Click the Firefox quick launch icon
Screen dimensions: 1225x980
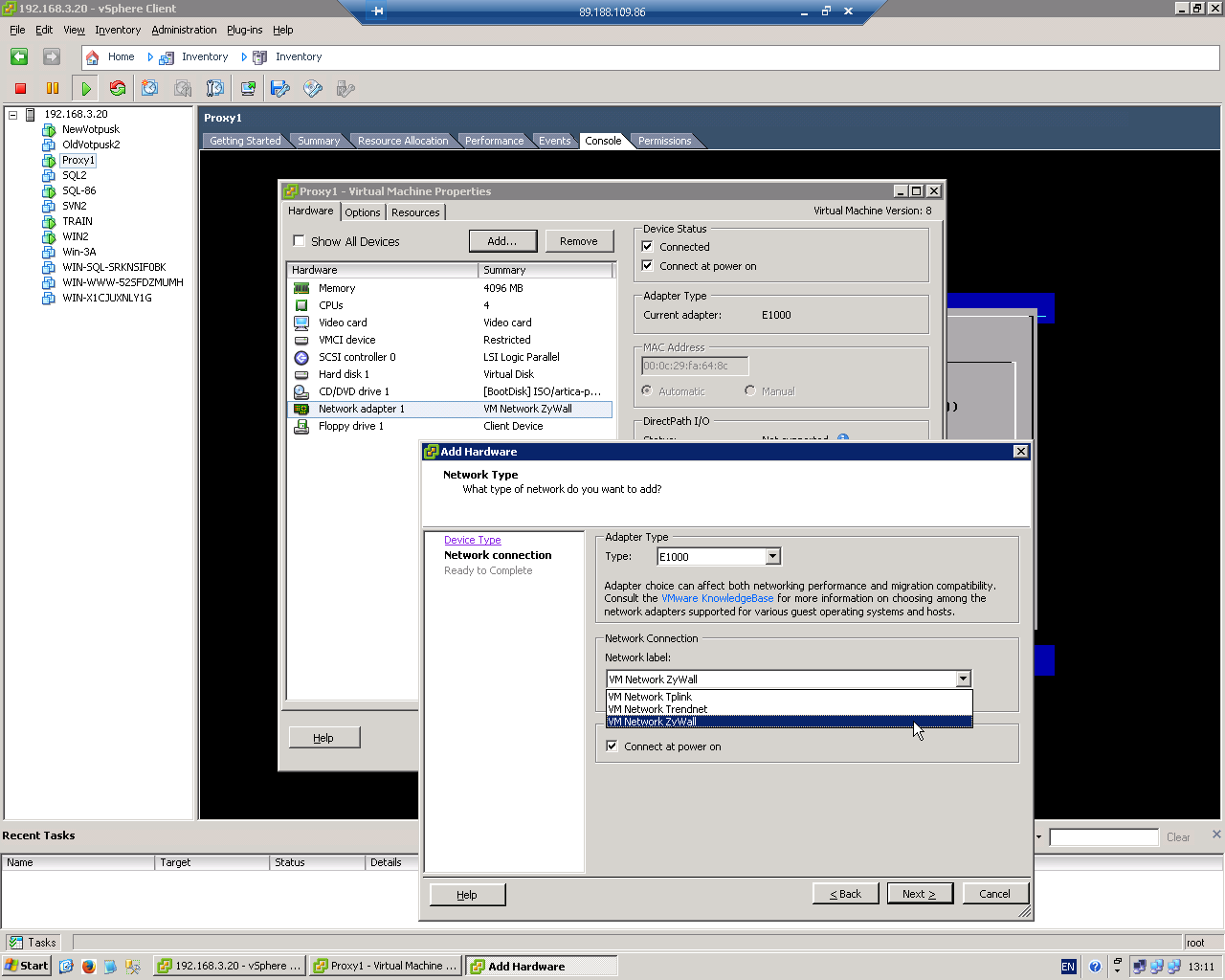[x=89, y=967]
